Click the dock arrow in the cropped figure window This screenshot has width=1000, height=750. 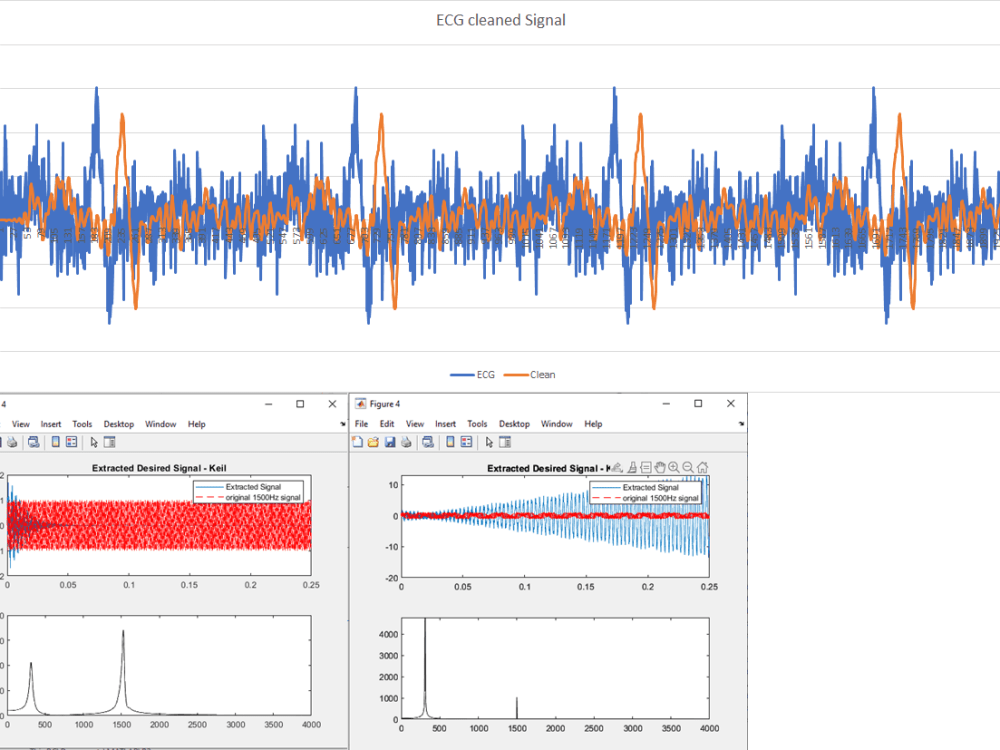pos(342,424)
